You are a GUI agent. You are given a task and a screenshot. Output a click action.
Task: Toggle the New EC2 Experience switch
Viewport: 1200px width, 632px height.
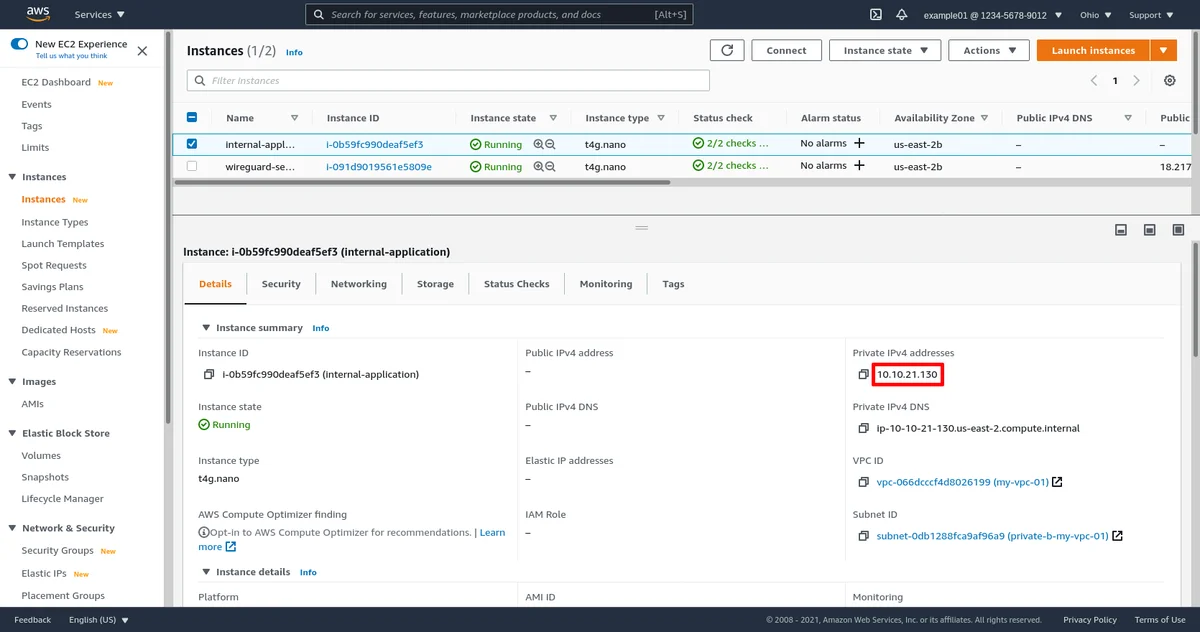(20, 44)
